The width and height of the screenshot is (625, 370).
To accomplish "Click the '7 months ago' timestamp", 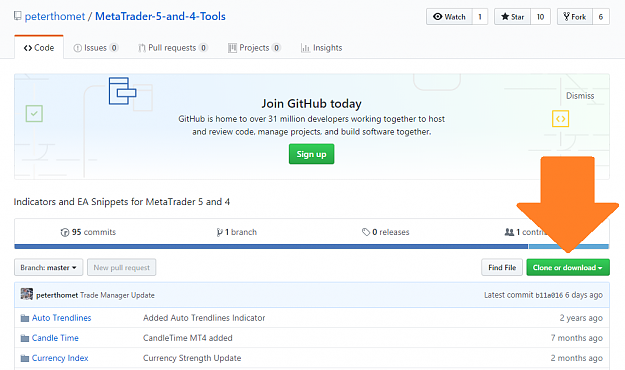I will click(x=576, y=338).
